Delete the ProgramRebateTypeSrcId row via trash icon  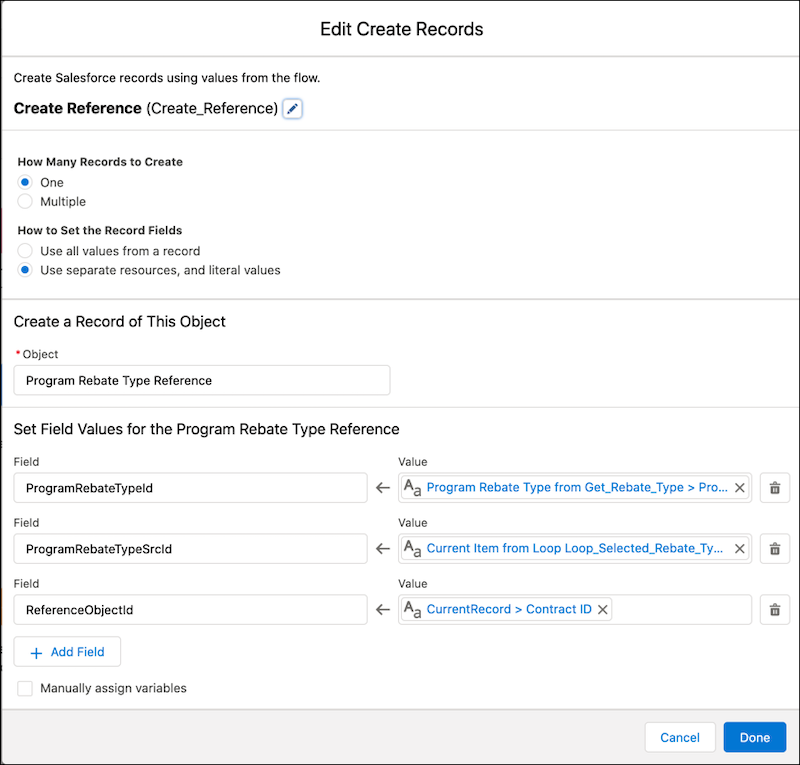pyautogui.click(x=775, y=548)
